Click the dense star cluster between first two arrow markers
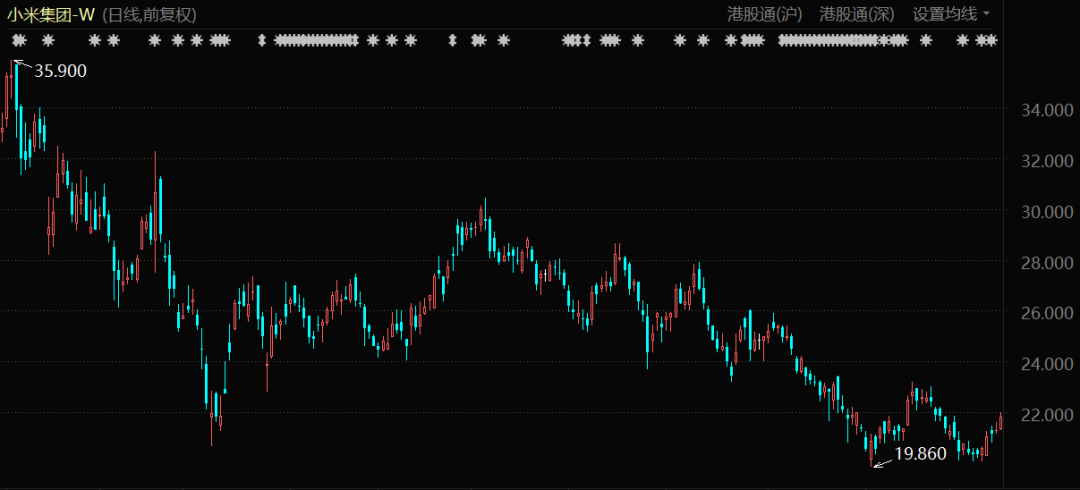The image size is (1080, 490). click(x=316, y=41)
